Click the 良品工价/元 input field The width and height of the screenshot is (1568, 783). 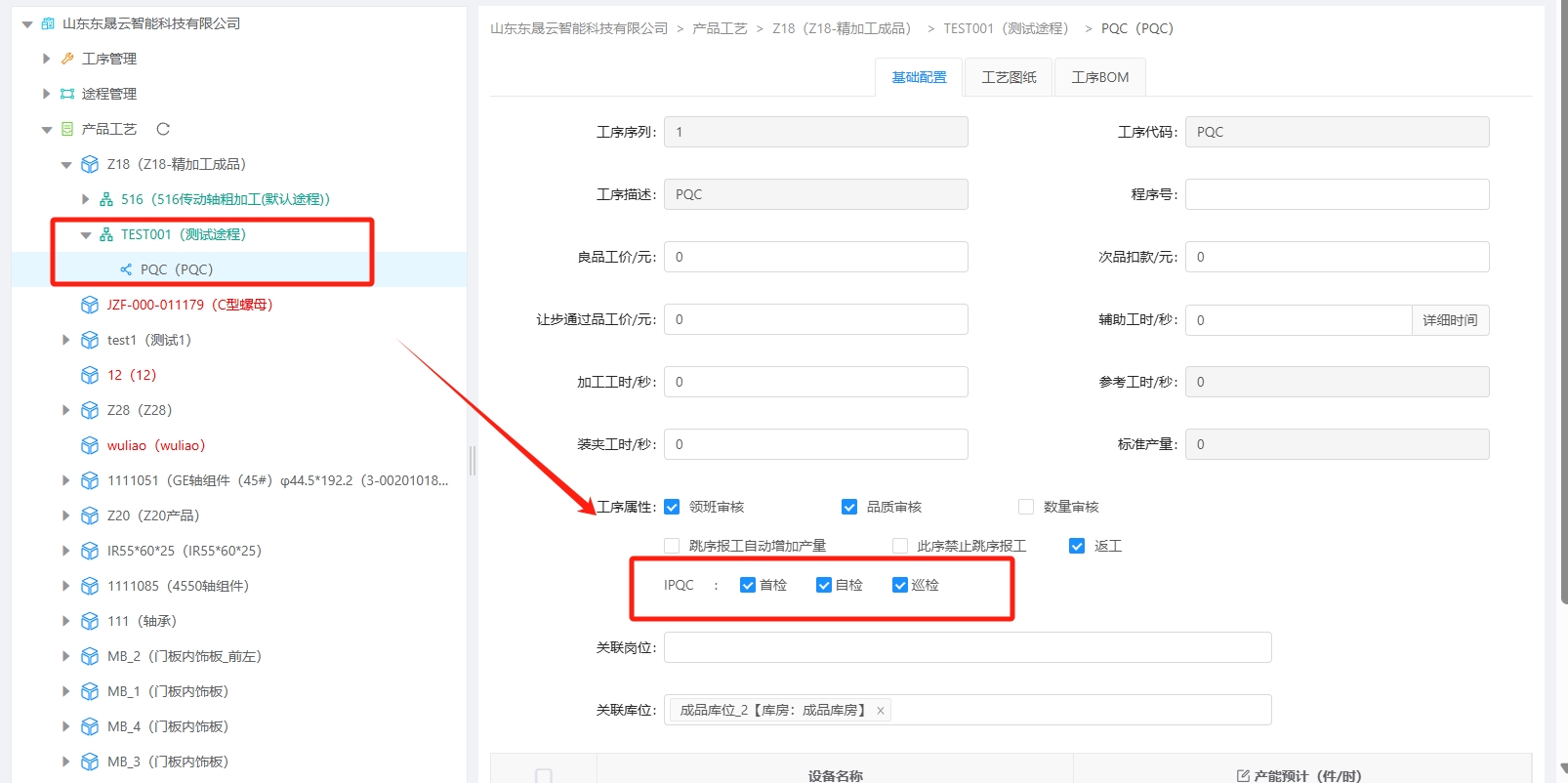[815, 257]
